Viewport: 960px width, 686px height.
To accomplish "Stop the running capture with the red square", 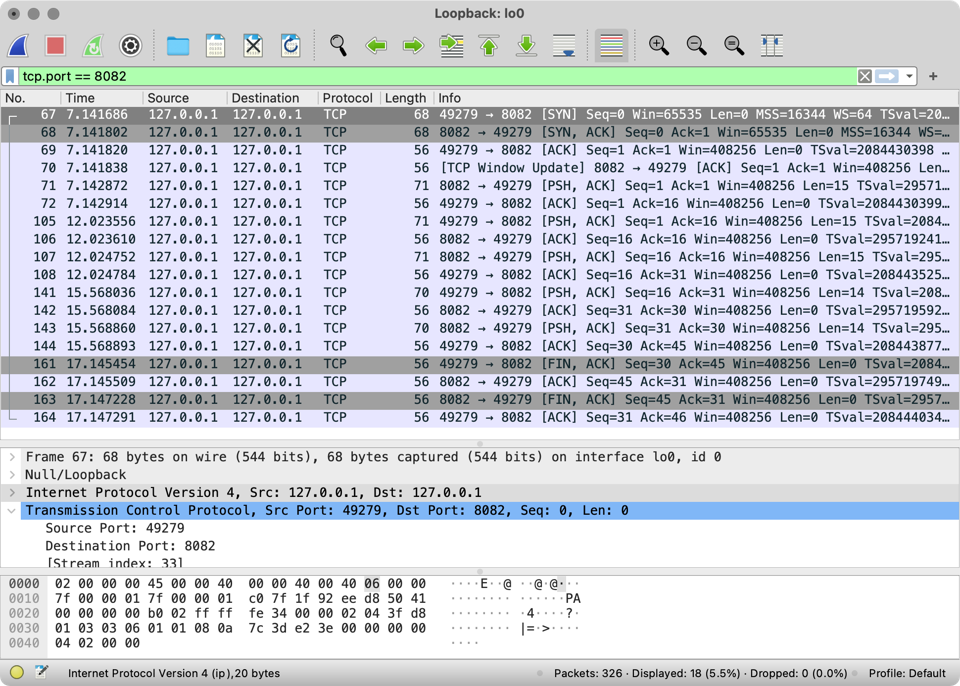I will [x=55, y=45].
